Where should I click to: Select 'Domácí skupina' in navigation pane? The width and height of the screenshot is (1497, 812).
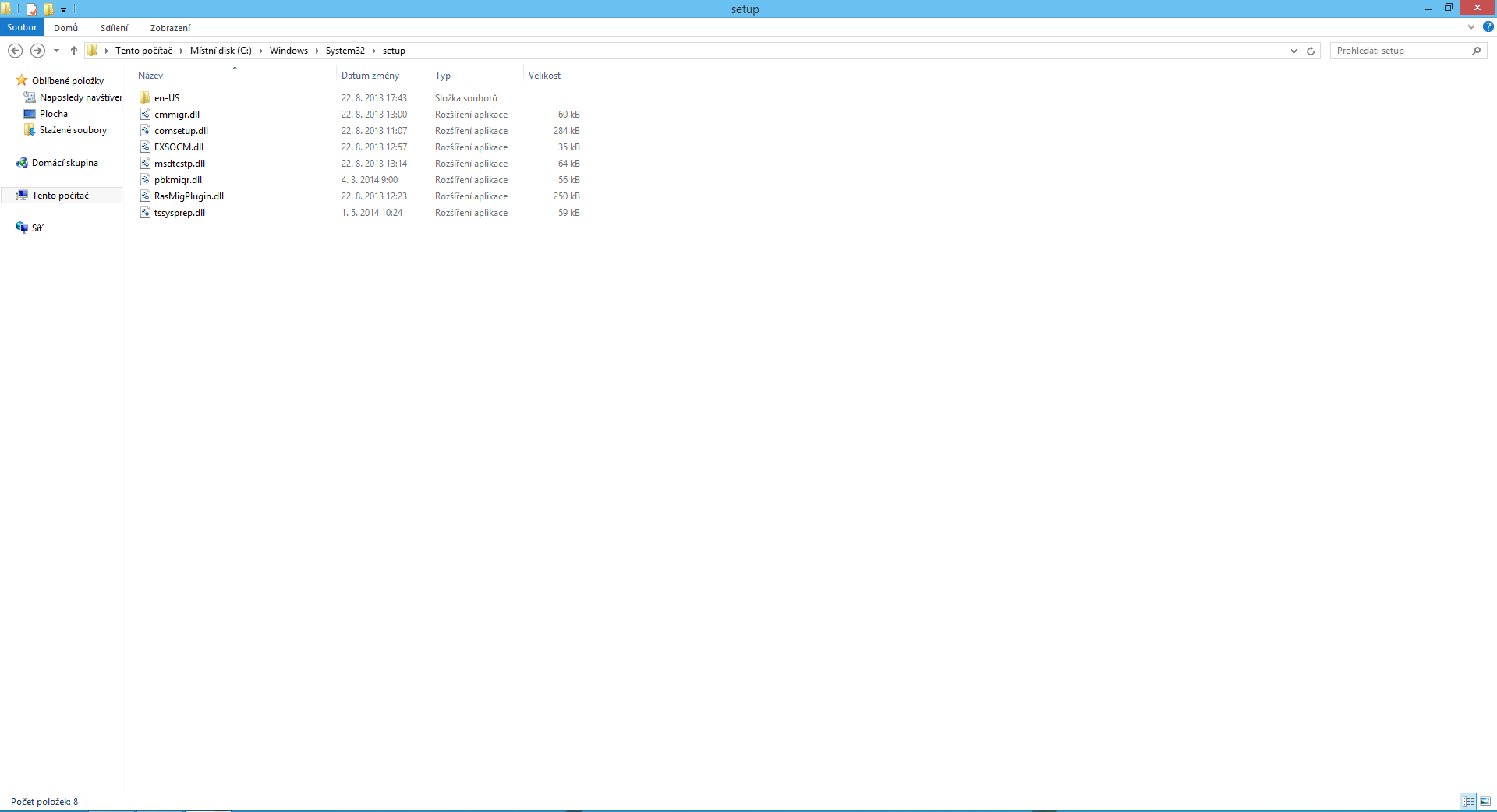coord(65,163)
